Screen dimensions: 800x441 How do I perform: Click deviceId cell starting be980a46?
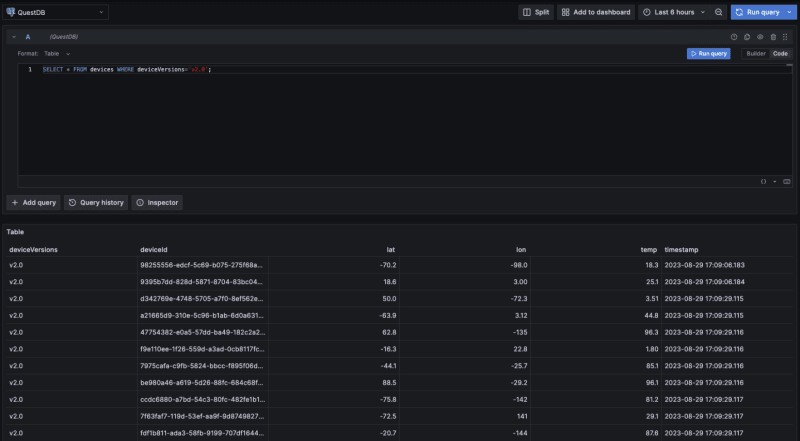tap(202, 383)
